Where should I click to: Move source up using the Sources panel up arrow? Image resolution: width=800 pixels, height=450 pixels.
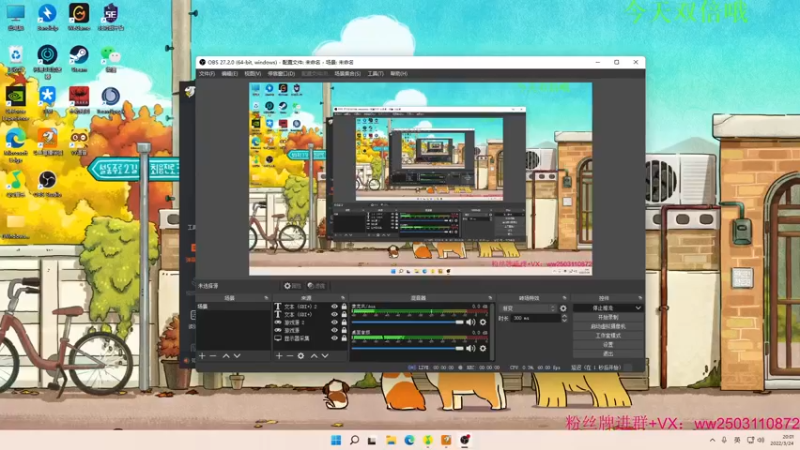[x=314, y=356]
